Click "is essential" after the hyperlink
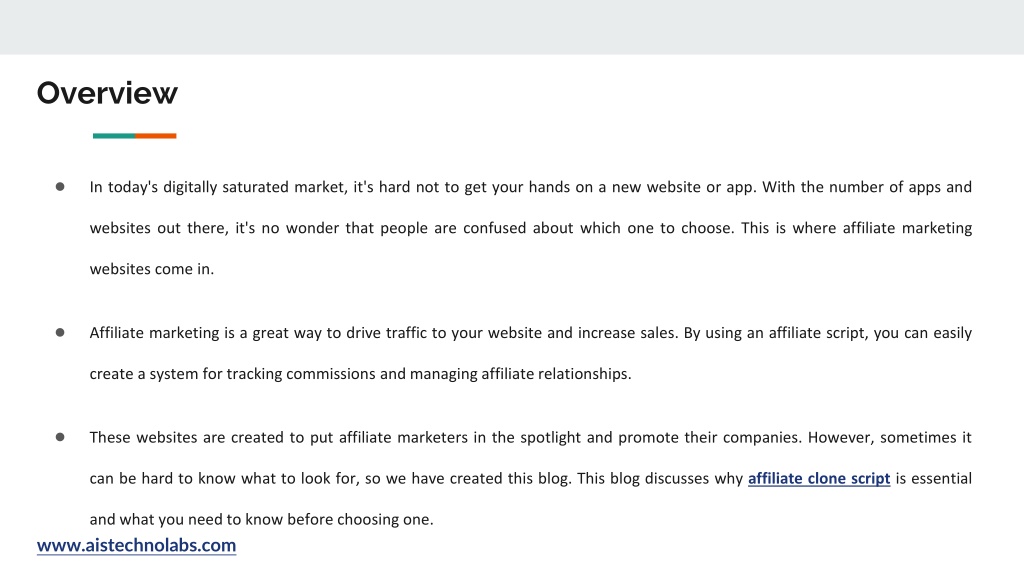Viewport: 1024px width, 576px height. [x=934, y=479]
